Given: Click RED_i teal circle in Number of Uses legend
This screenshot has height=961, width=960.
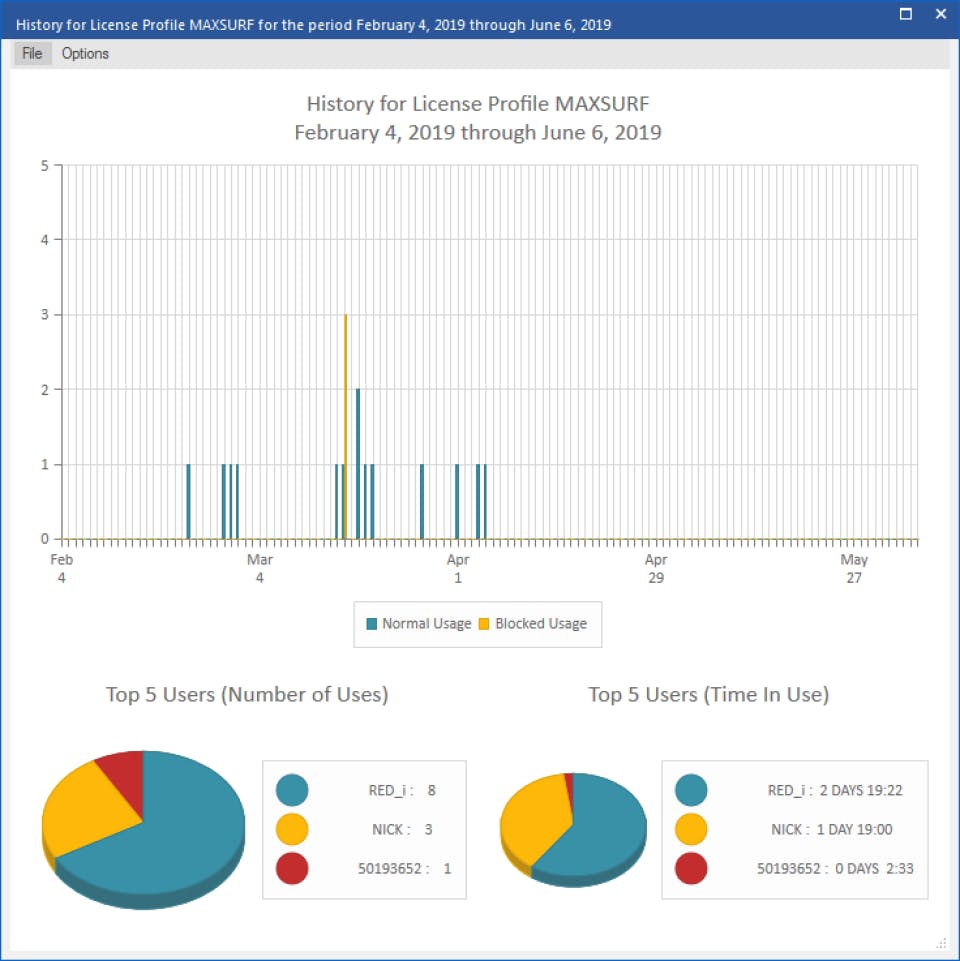Looking at the screenshot, I should click(292, 790).
